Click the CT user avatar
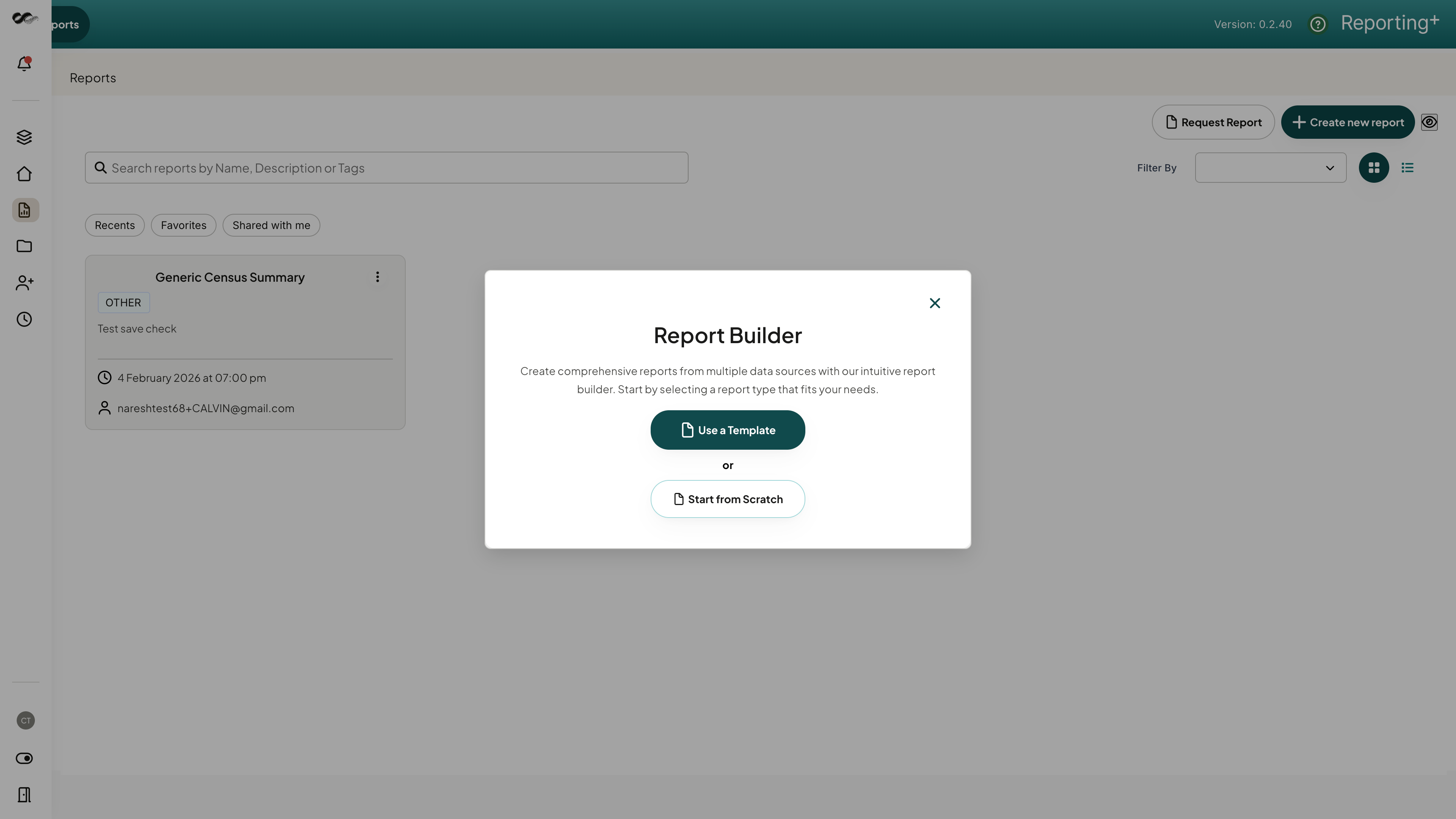 click(x=25, y=720)
